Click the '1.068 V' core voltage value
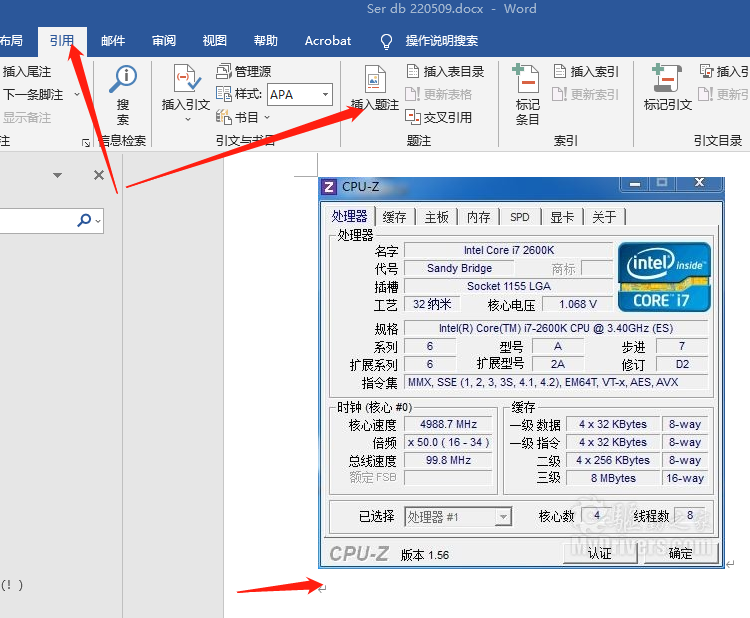 [578, 304]
